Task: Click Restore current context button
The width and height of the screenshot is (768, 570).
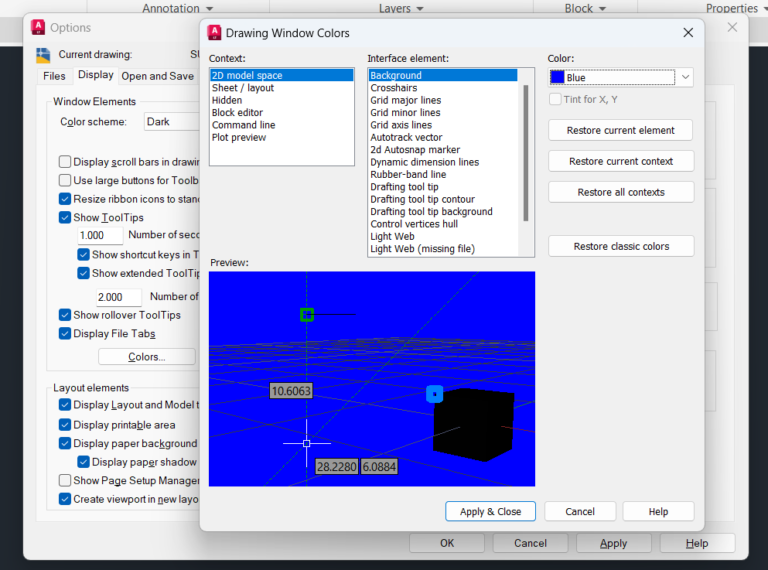Action: coord(621,161)
